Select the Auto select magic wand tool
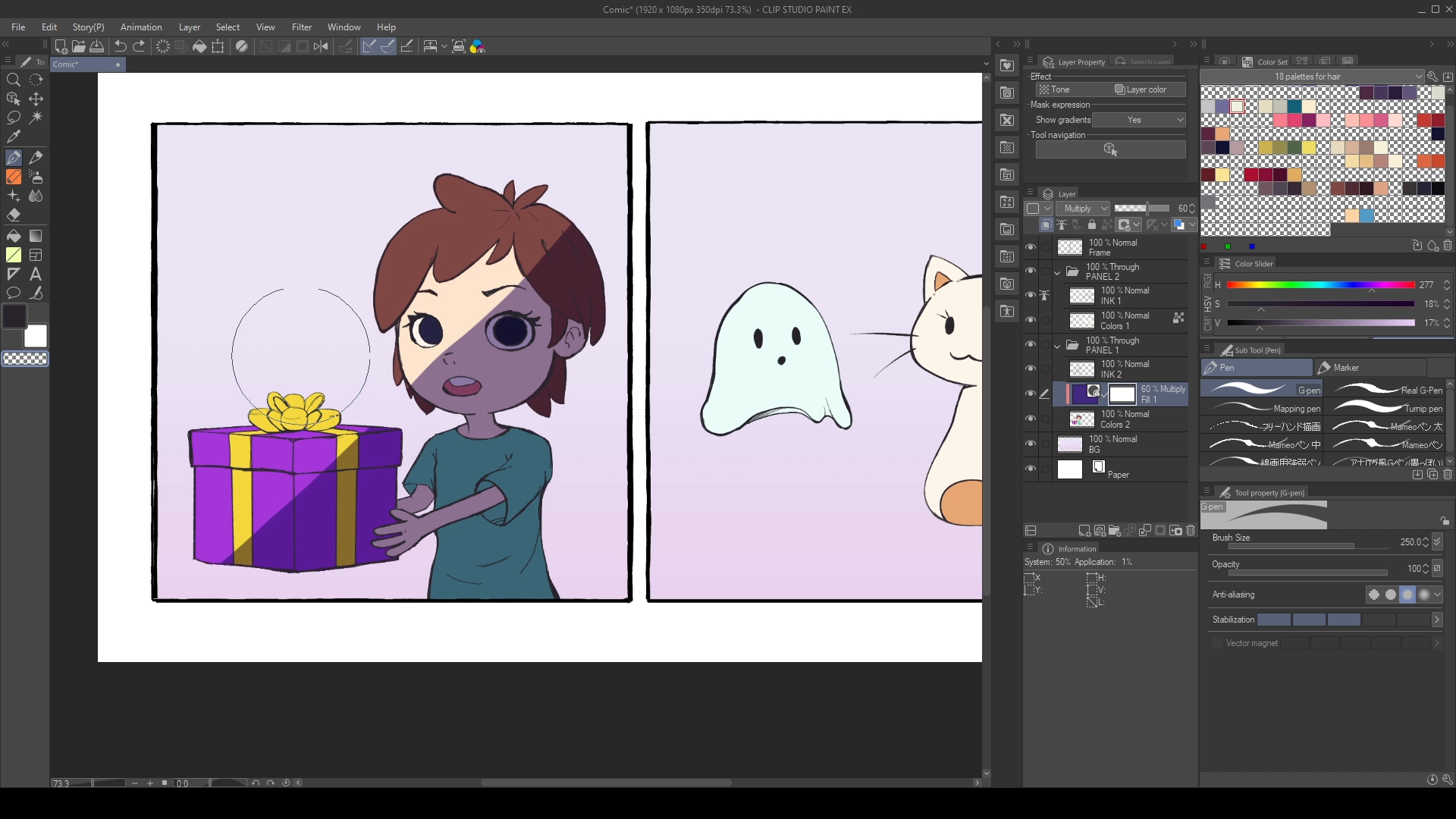 tap(36, 118)
